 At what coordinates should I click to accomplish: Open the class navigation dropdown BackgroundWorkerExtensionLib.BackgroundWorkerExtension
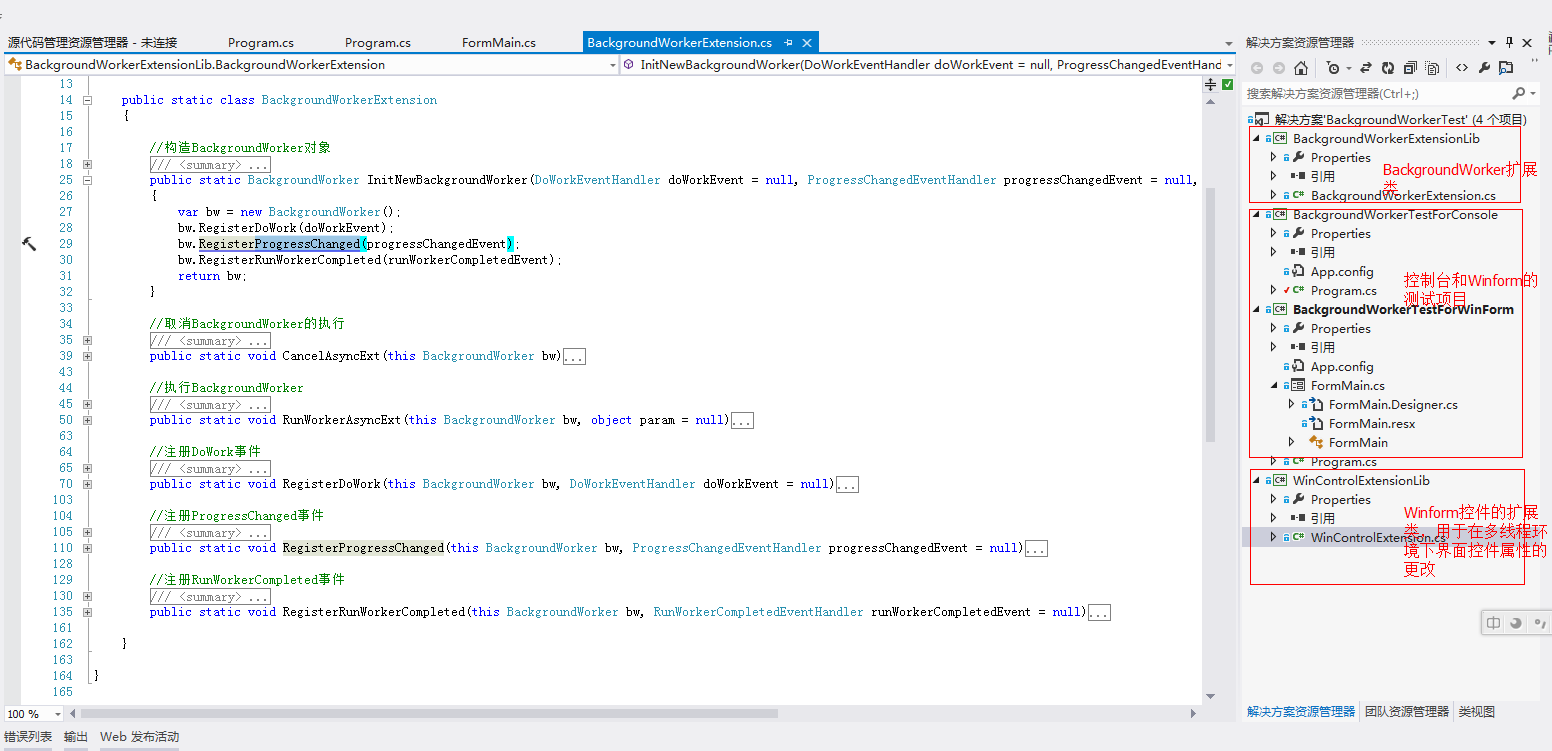click(312, 65)
